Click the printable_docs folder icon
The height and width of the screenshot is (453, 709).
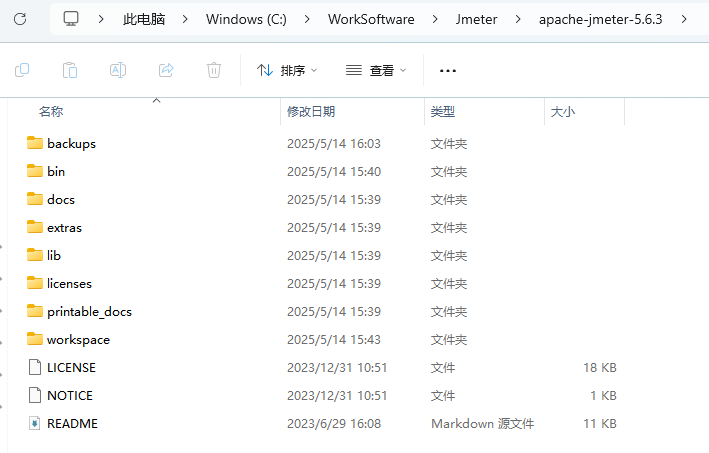point(35,311)
